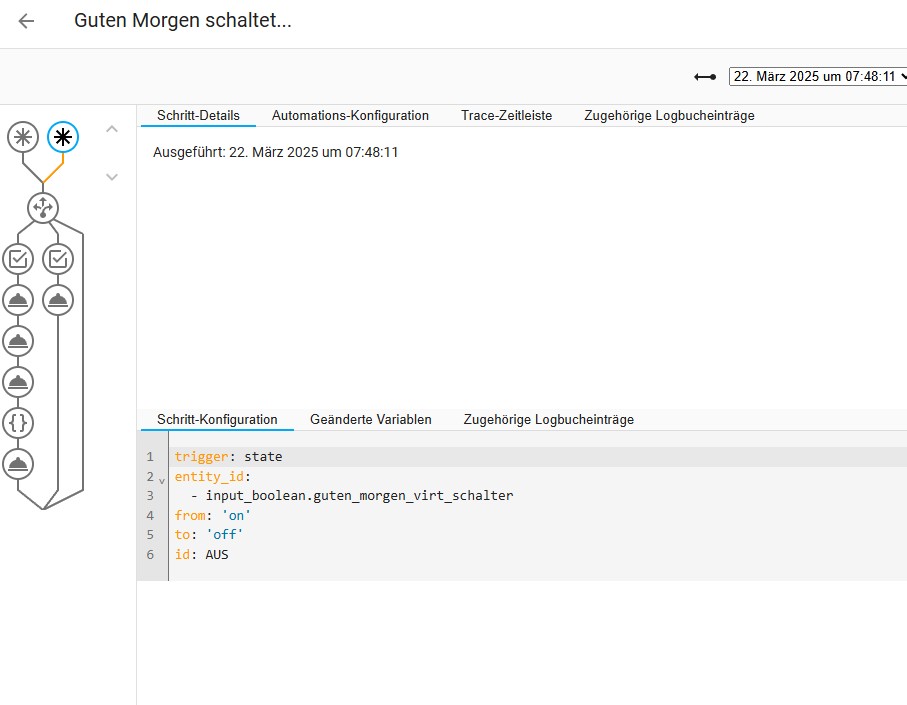This screenshot has height=705, width=907.
Task: Select the Schritt-Konfiguration tab
Action: 217,420
